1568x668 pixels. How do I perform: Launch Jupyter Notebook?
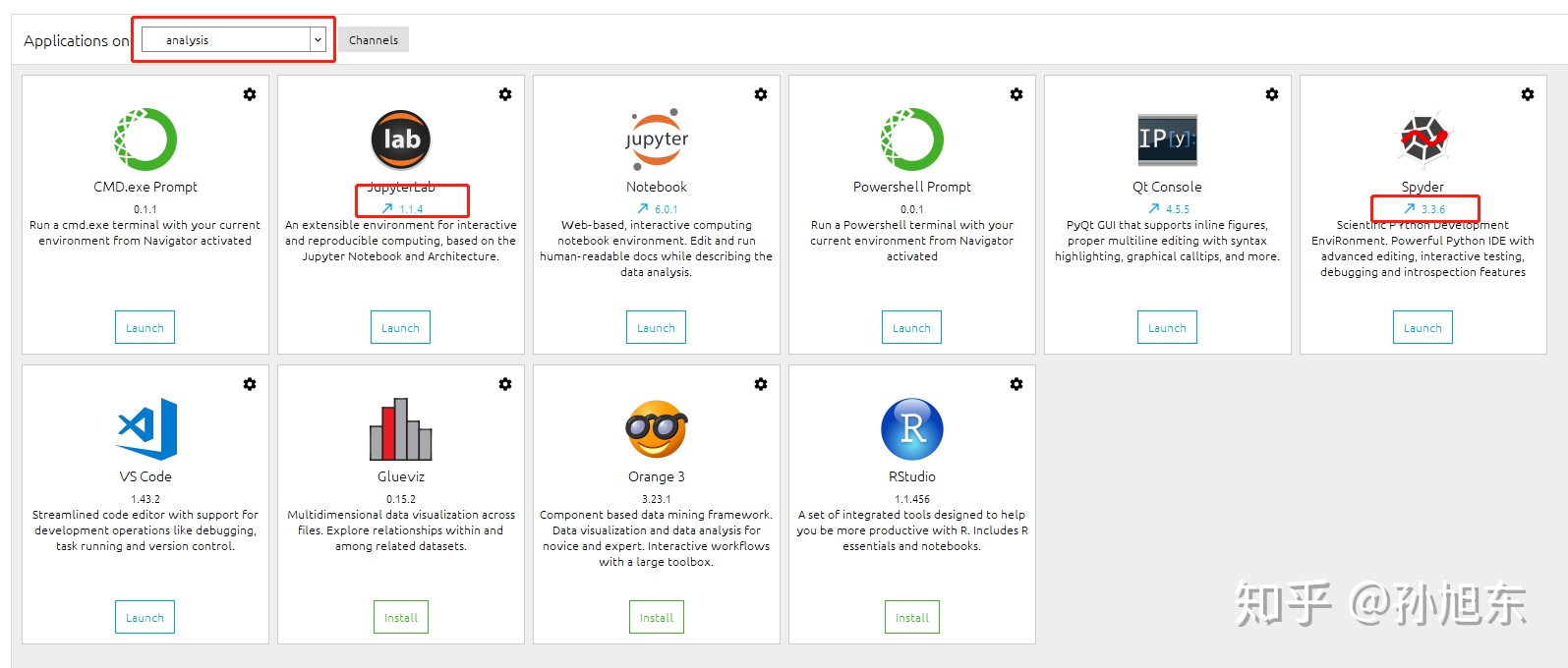point(656,327)
